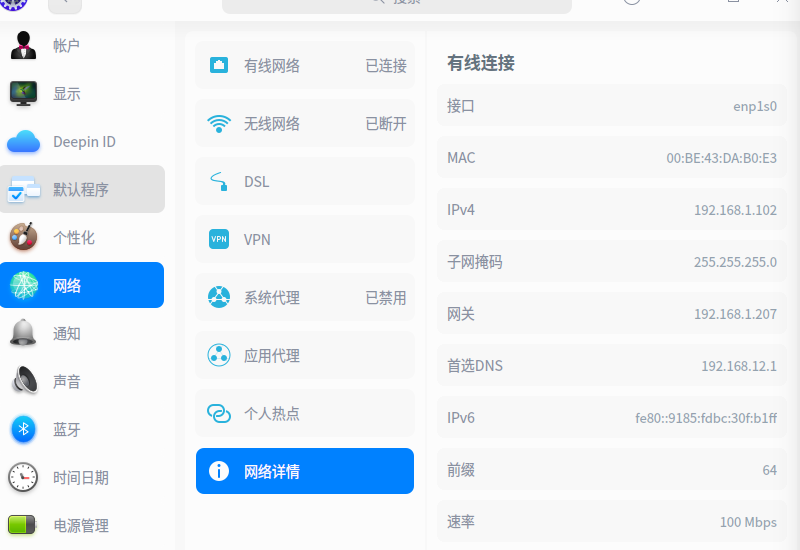Click the 系统代理 system proxy icon

click(219, 297)
